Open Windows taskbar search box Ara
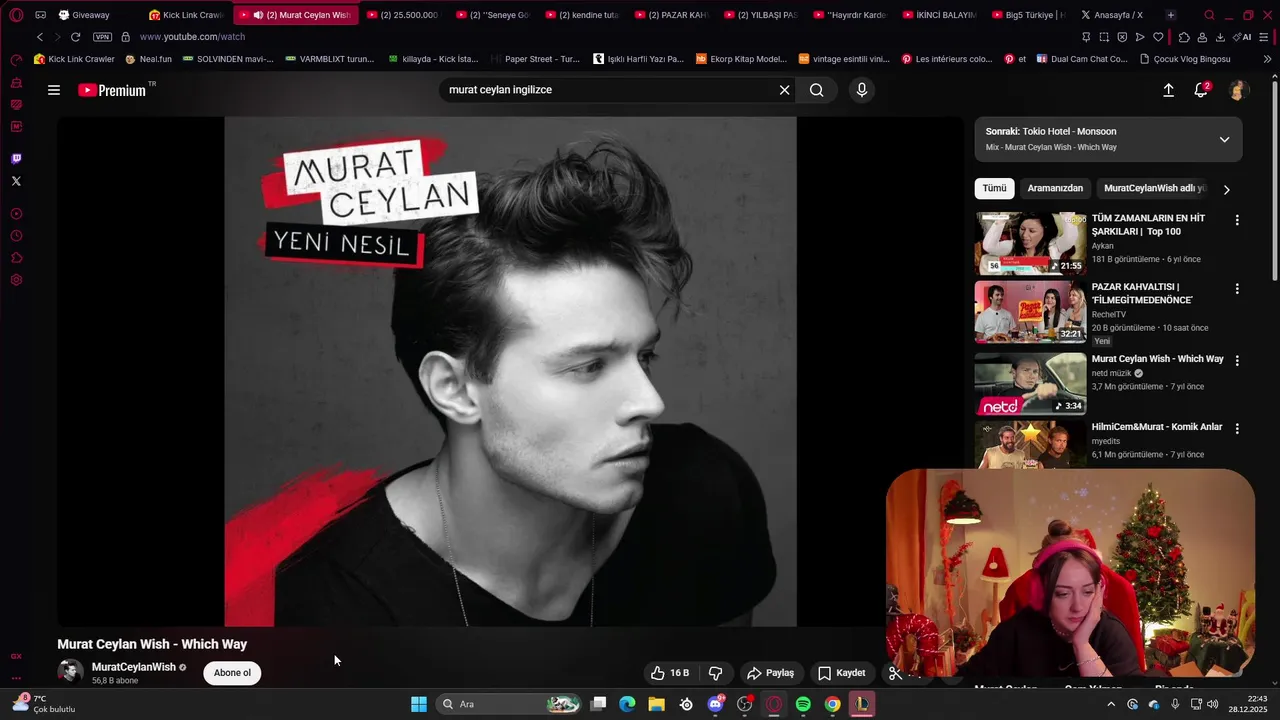 tap(510, 704)
